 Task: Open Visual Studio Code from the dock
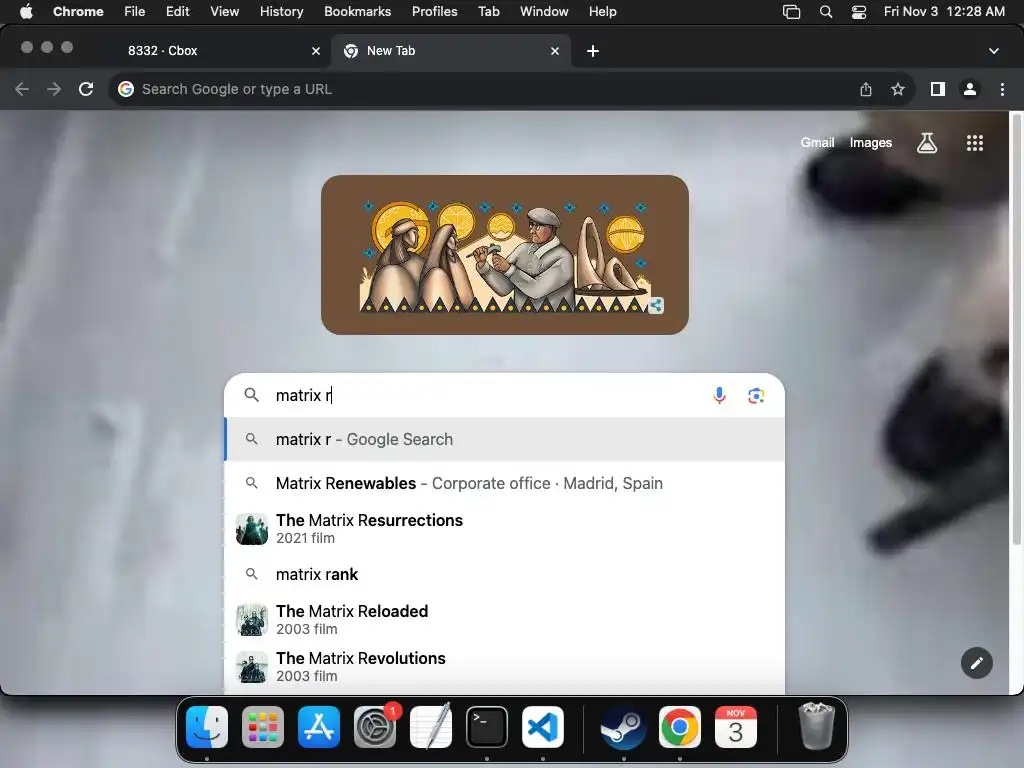click(x=543, y=727)
